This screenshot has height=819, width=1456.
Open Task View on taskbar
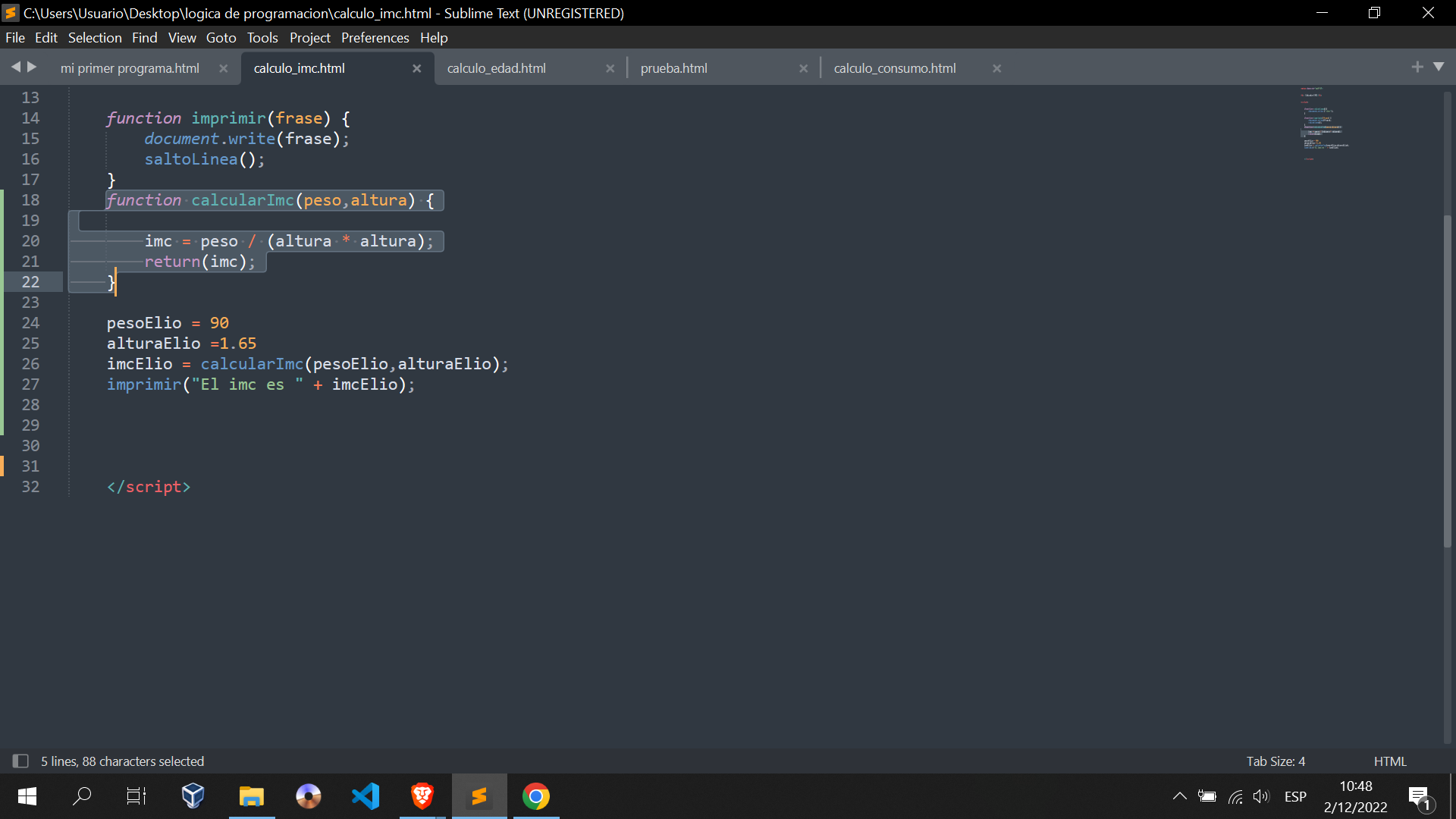pyautogui.click(x=136, y=796)
